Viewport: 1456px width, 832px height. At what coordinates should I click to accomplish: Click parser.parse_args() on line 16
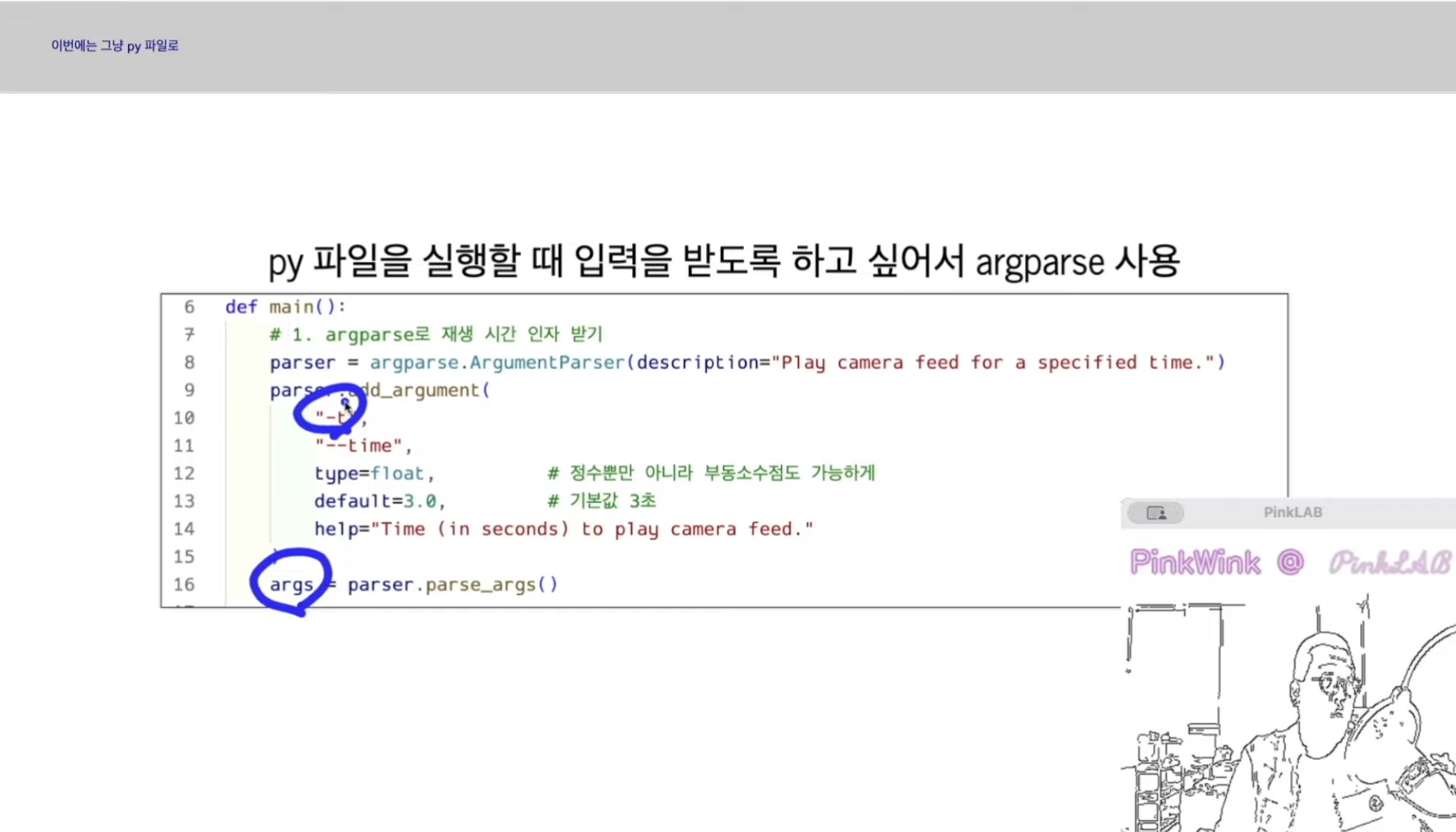tap(452, 584)
